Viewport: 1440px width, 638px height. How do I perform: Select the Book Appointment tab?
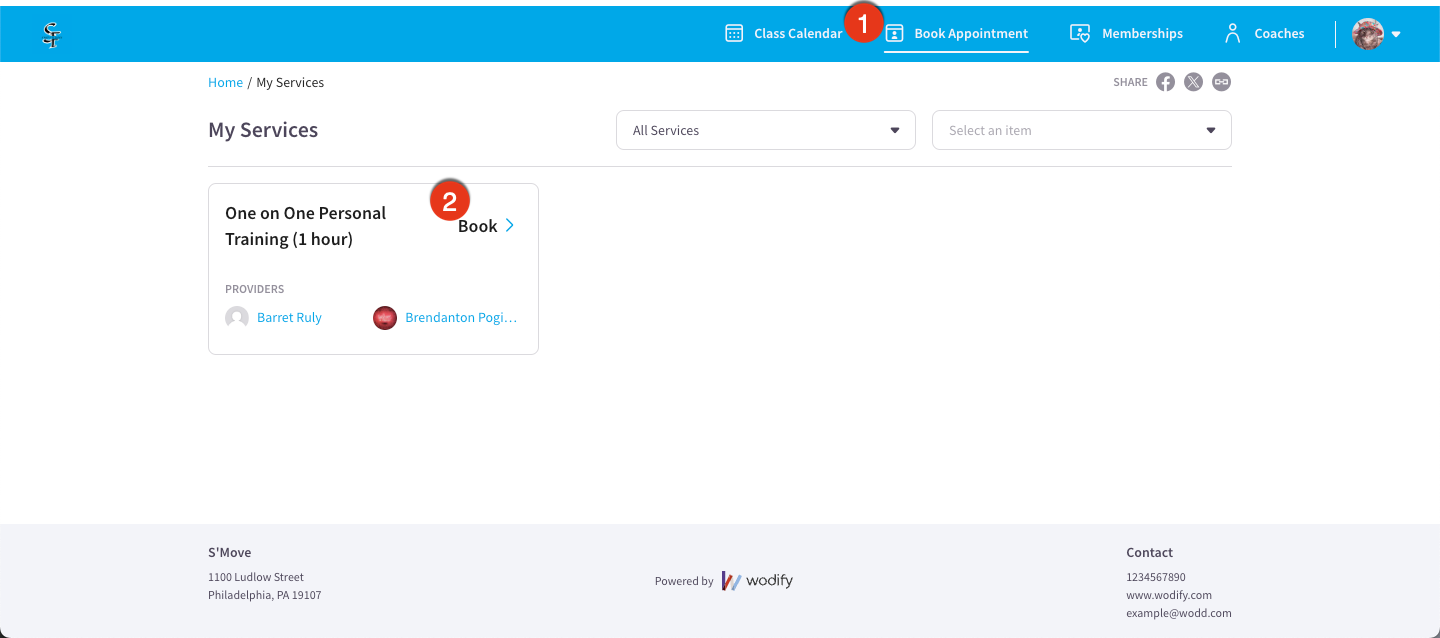pos(956,34)
